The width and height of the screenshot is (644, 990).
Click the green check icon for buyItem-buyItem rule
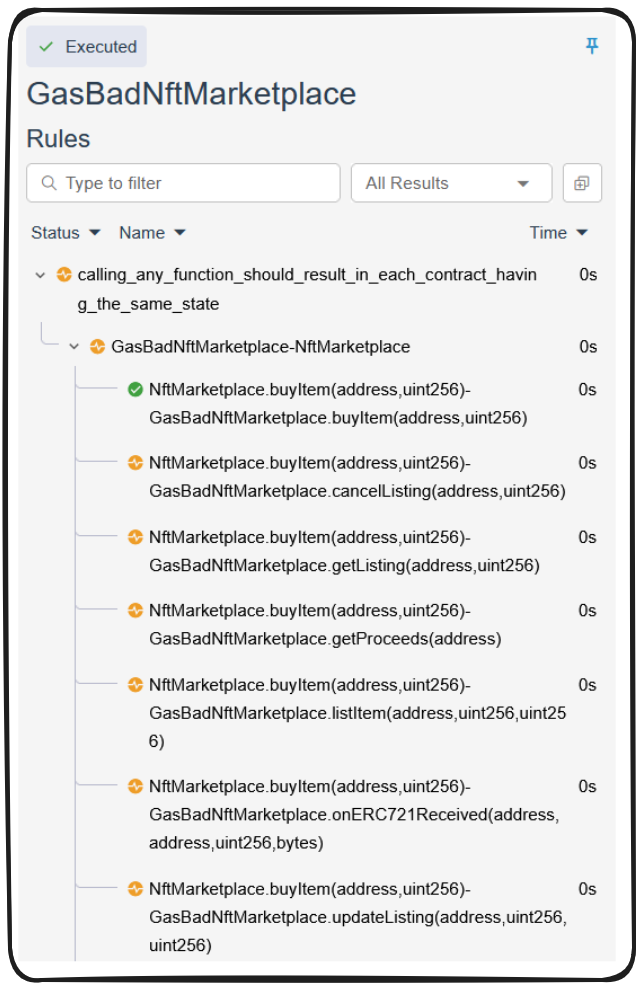pos(135,389)
